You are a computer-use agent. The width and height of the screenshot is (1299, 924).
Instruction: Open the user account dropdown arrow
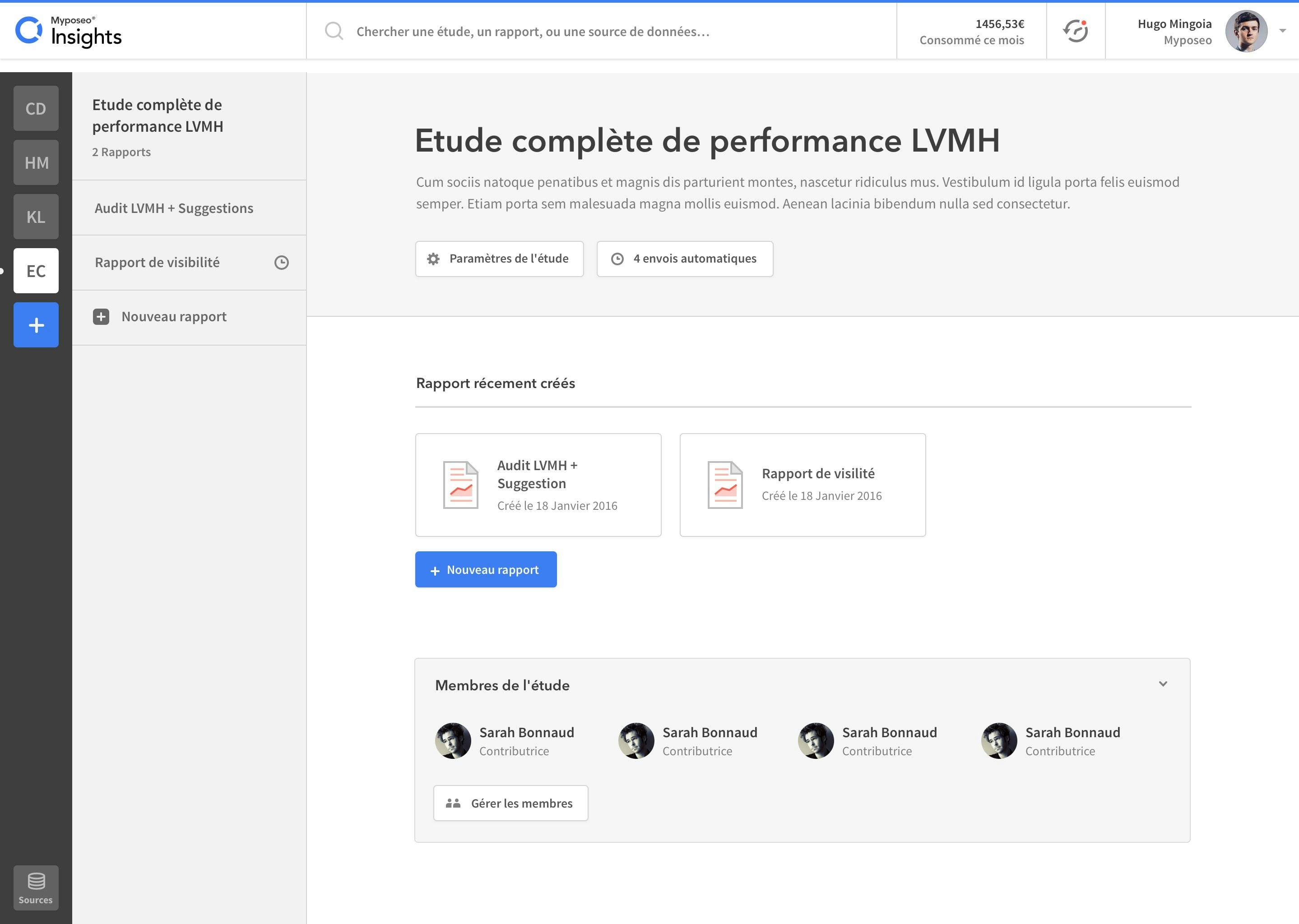1282,31
